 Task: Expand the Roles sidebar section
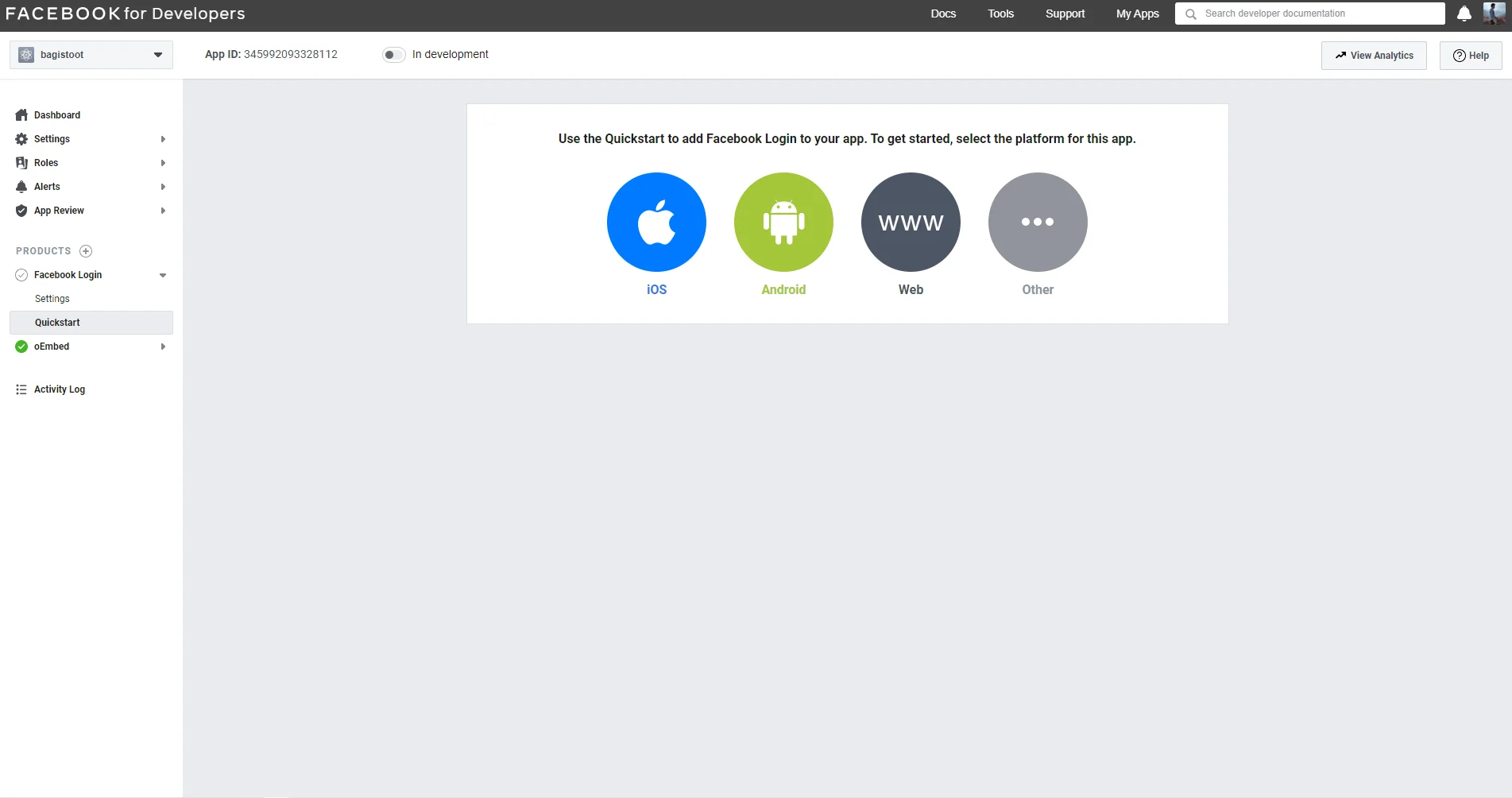tap(163, 163)
